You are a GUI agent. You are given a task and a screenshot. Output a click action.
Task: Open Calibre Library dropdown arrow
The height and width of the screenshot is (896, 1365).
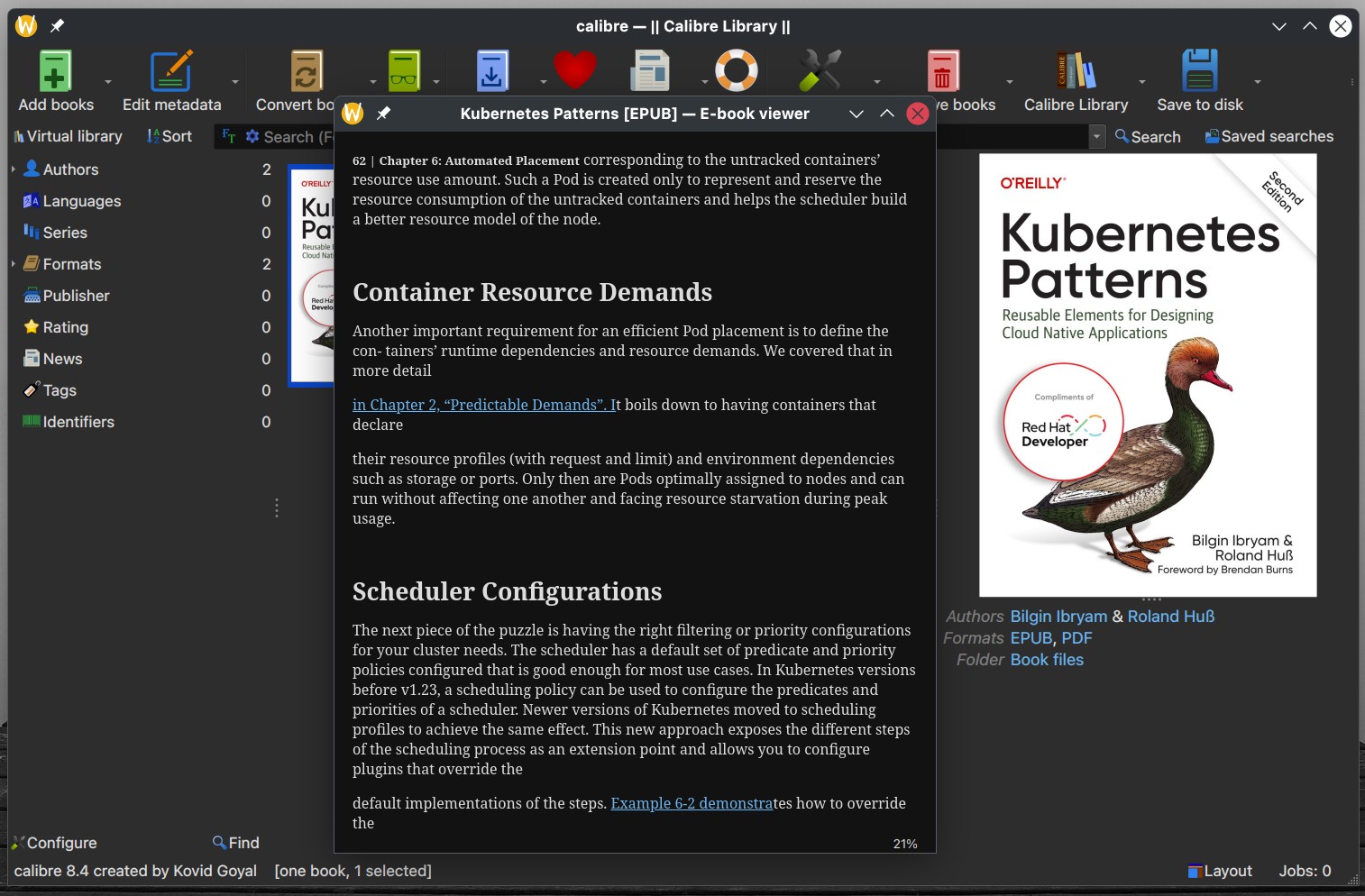click(x=1142, y=82)
